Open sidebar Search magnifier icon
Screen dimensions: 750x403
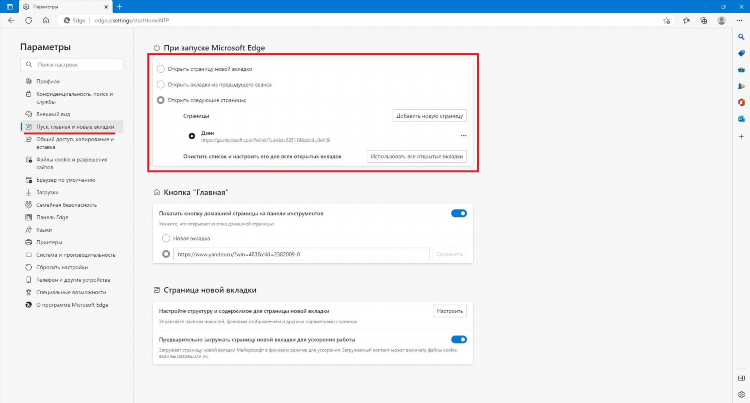tap(741, 37)
